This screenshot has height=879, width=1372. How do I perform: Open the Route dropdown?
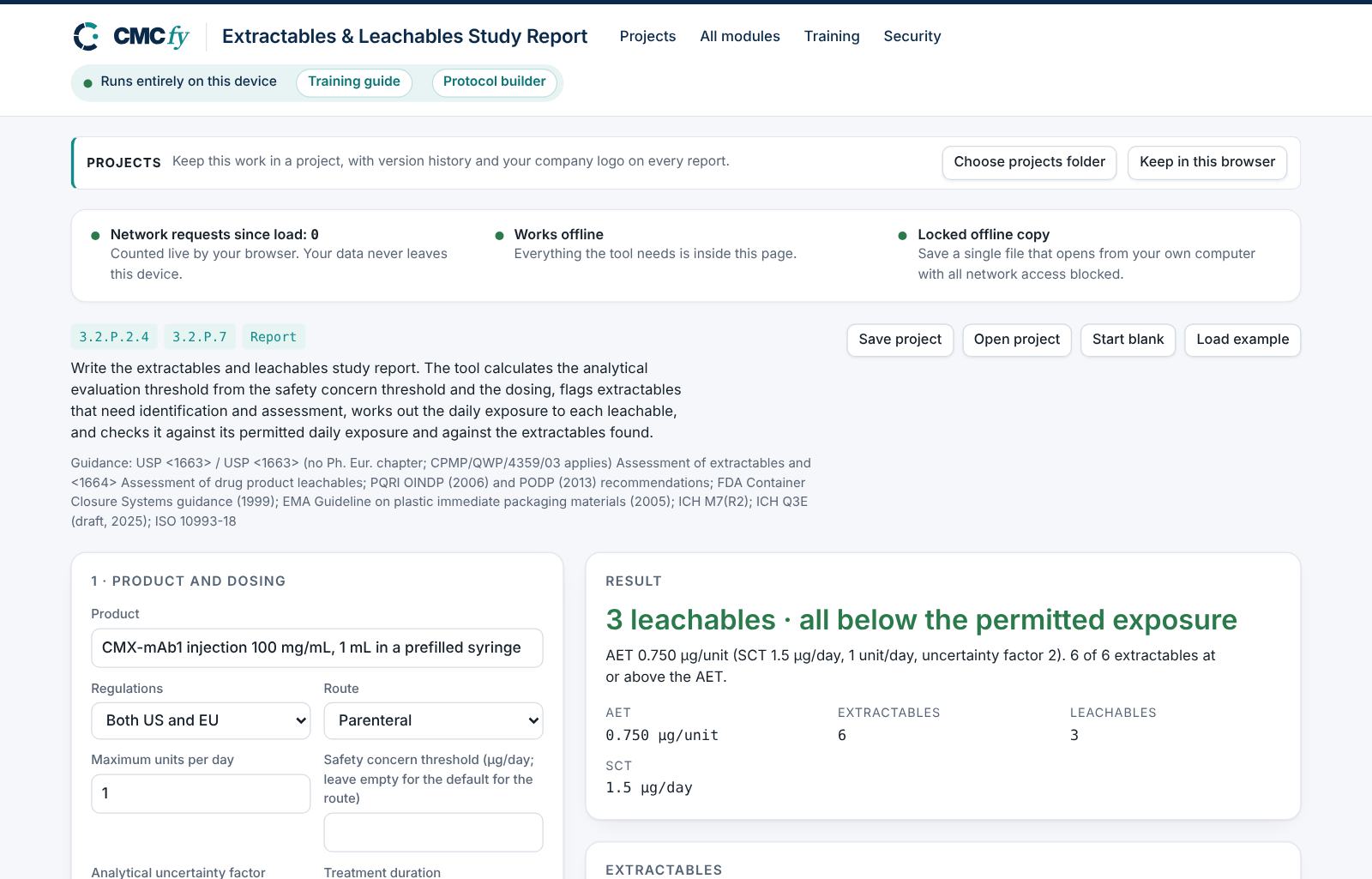(433, 720)
